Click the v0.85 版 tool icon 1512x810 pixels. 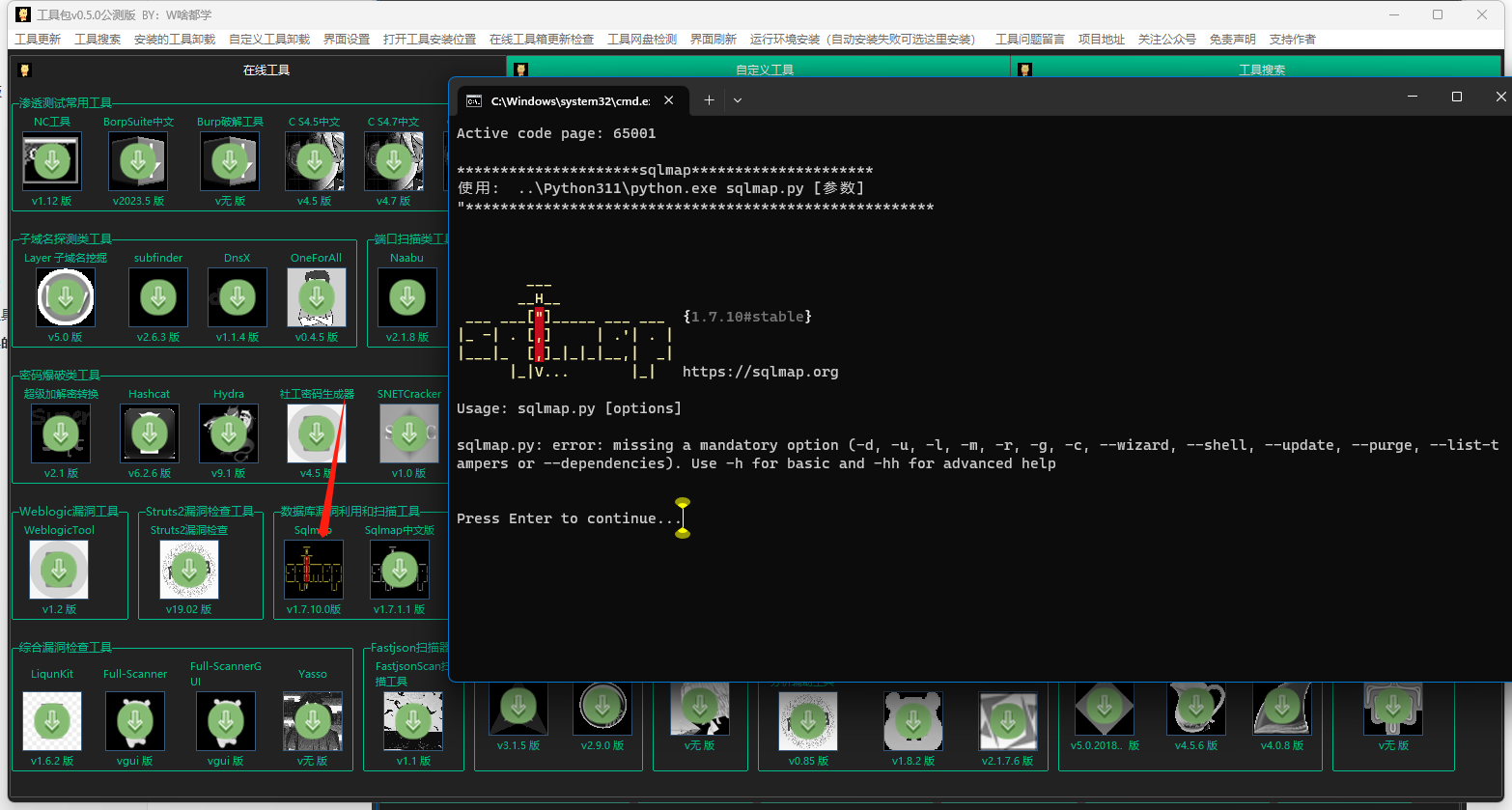808,721
